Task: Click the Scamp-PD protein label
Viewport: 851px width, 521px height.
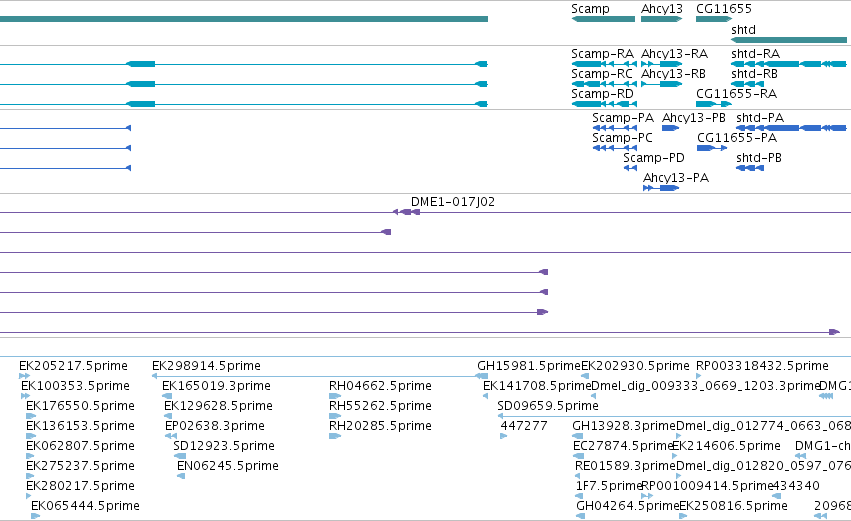Action: click(653, 158)
